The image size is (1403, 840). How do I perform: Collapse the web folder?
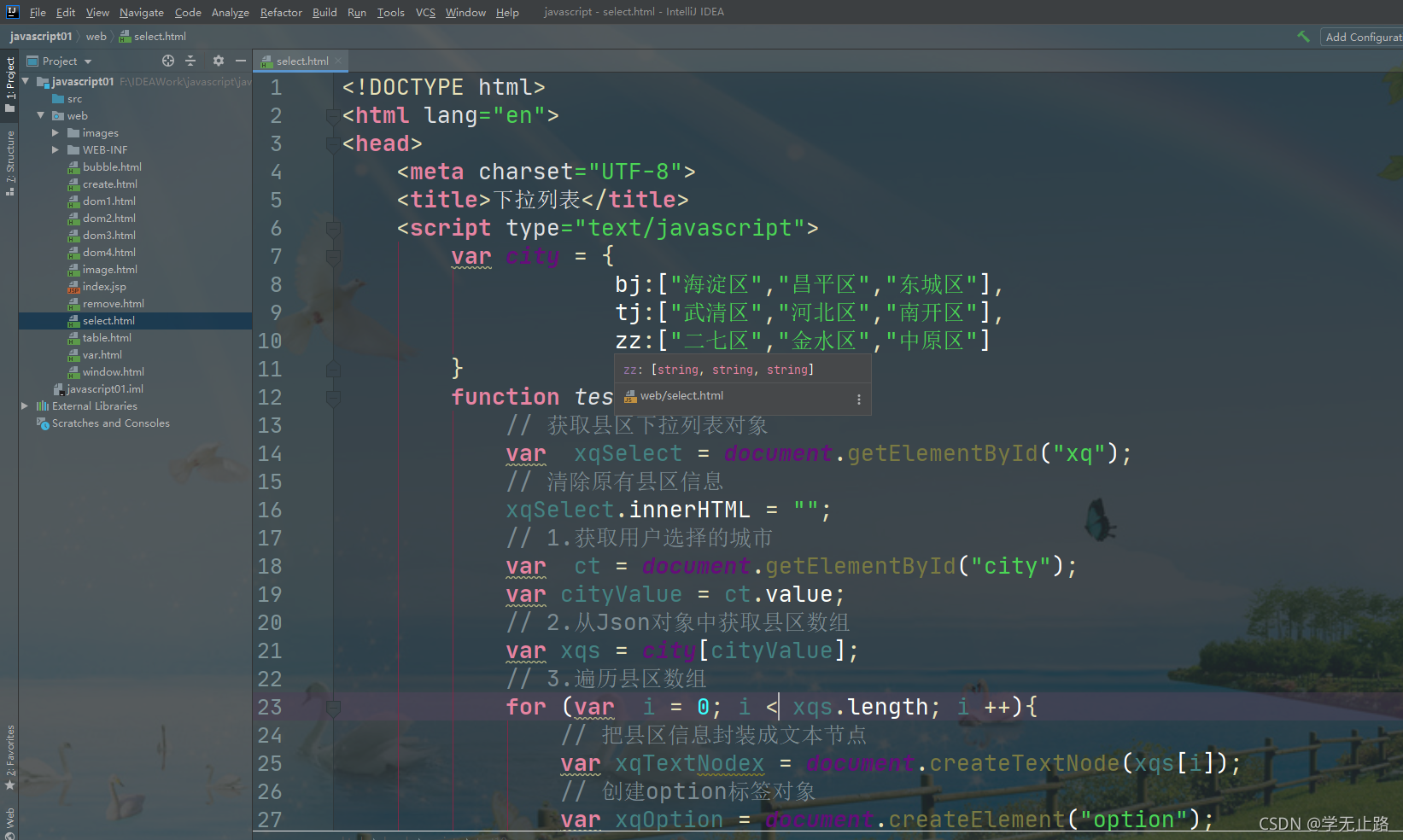(x=40, y=115)
